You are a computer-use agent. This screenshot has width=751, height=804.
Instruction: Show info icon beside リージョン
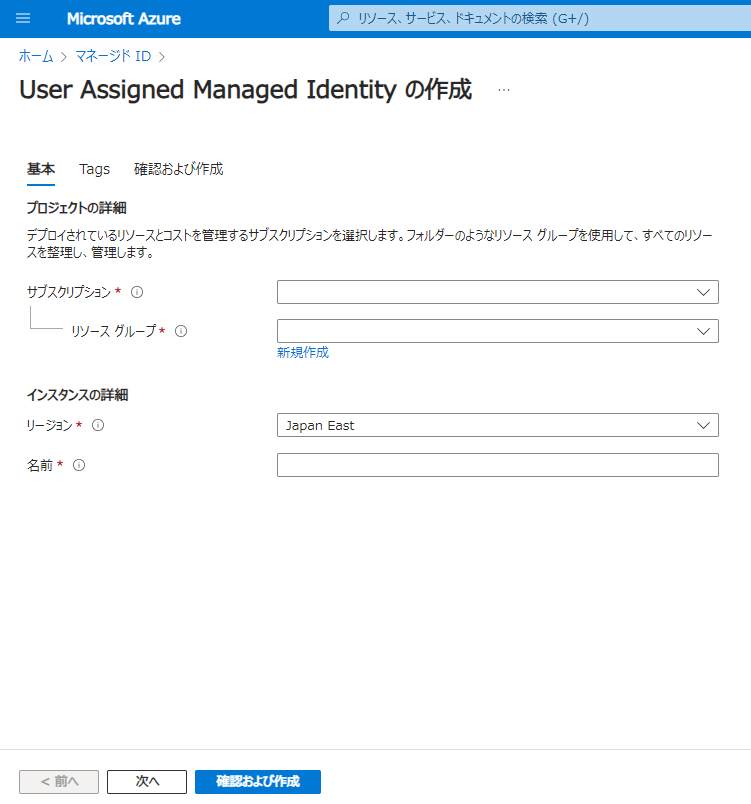pyautogui.click(x=98, y=425)
